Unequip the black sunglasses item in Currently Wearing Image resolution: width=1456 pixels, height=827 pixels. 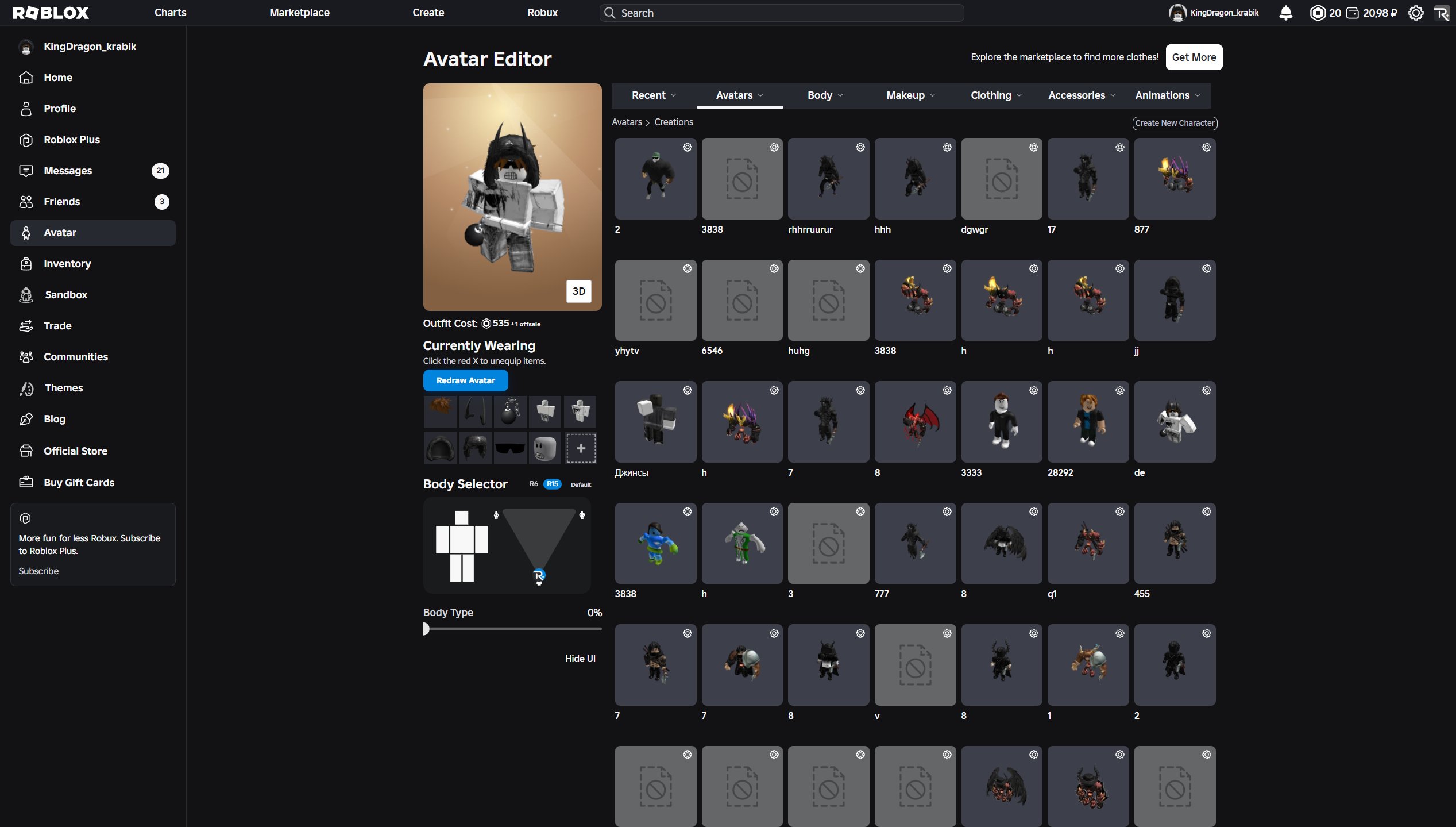point(510,448)
